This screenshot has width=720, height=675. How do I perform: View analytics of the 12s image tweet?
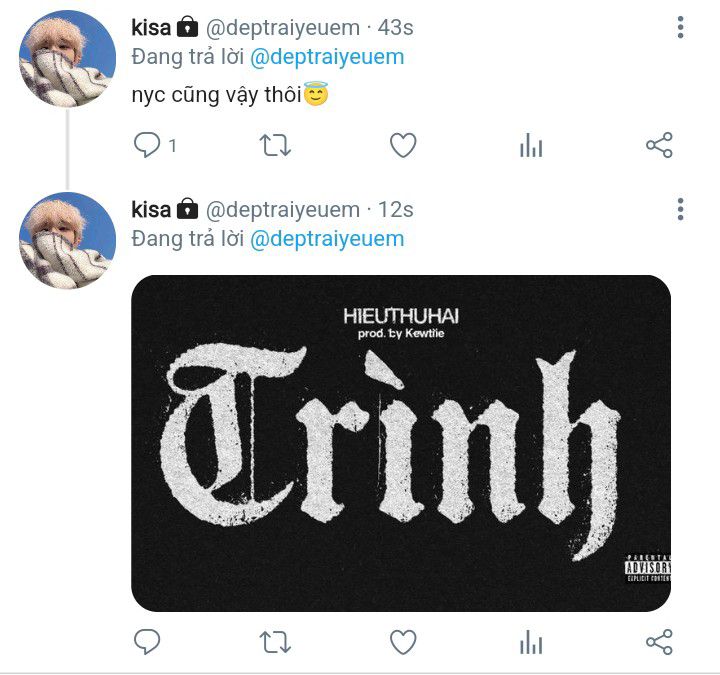531,641
